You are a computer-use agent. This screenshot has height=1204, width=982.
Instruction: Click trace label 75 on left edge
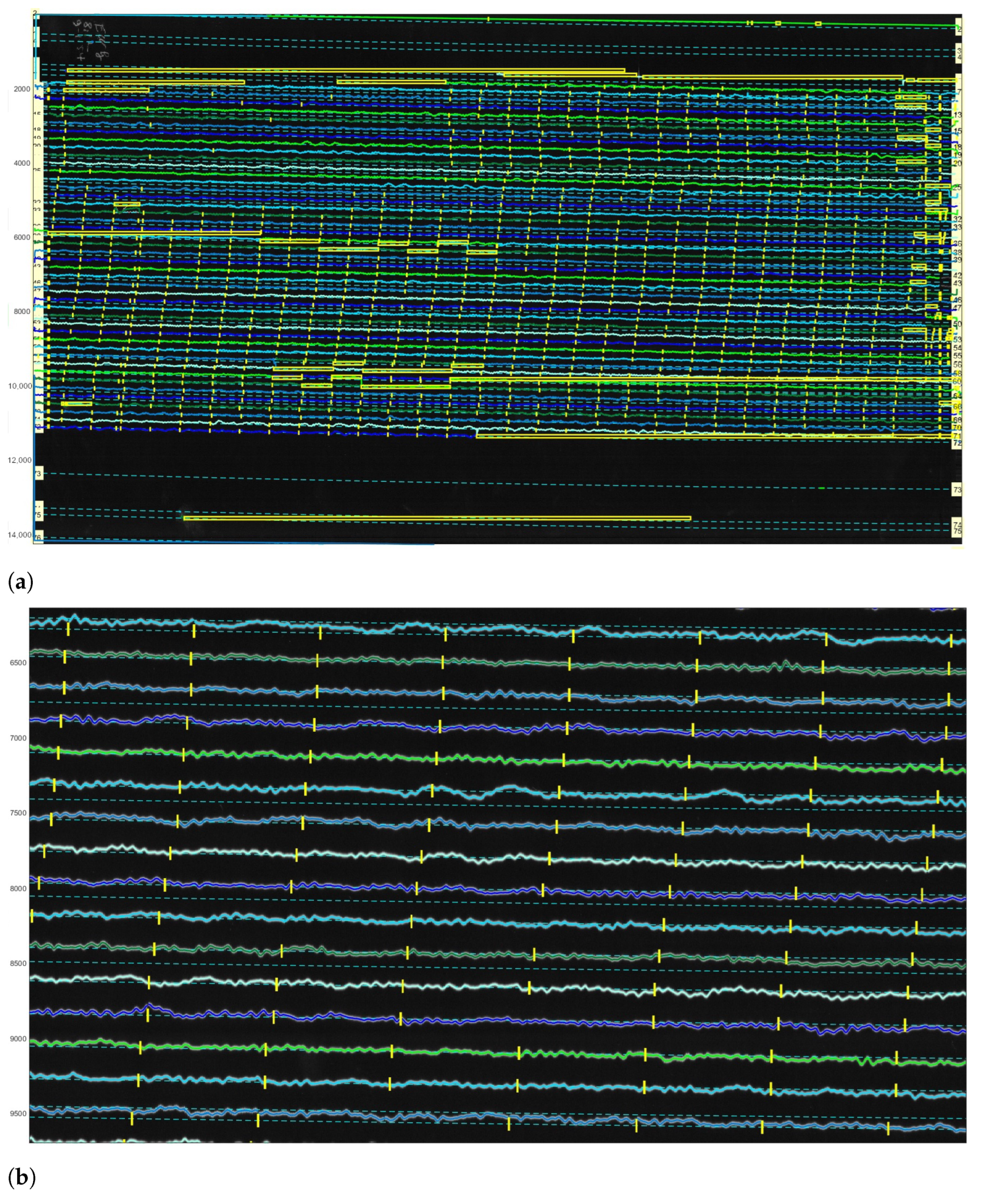(x=39, y=515)
